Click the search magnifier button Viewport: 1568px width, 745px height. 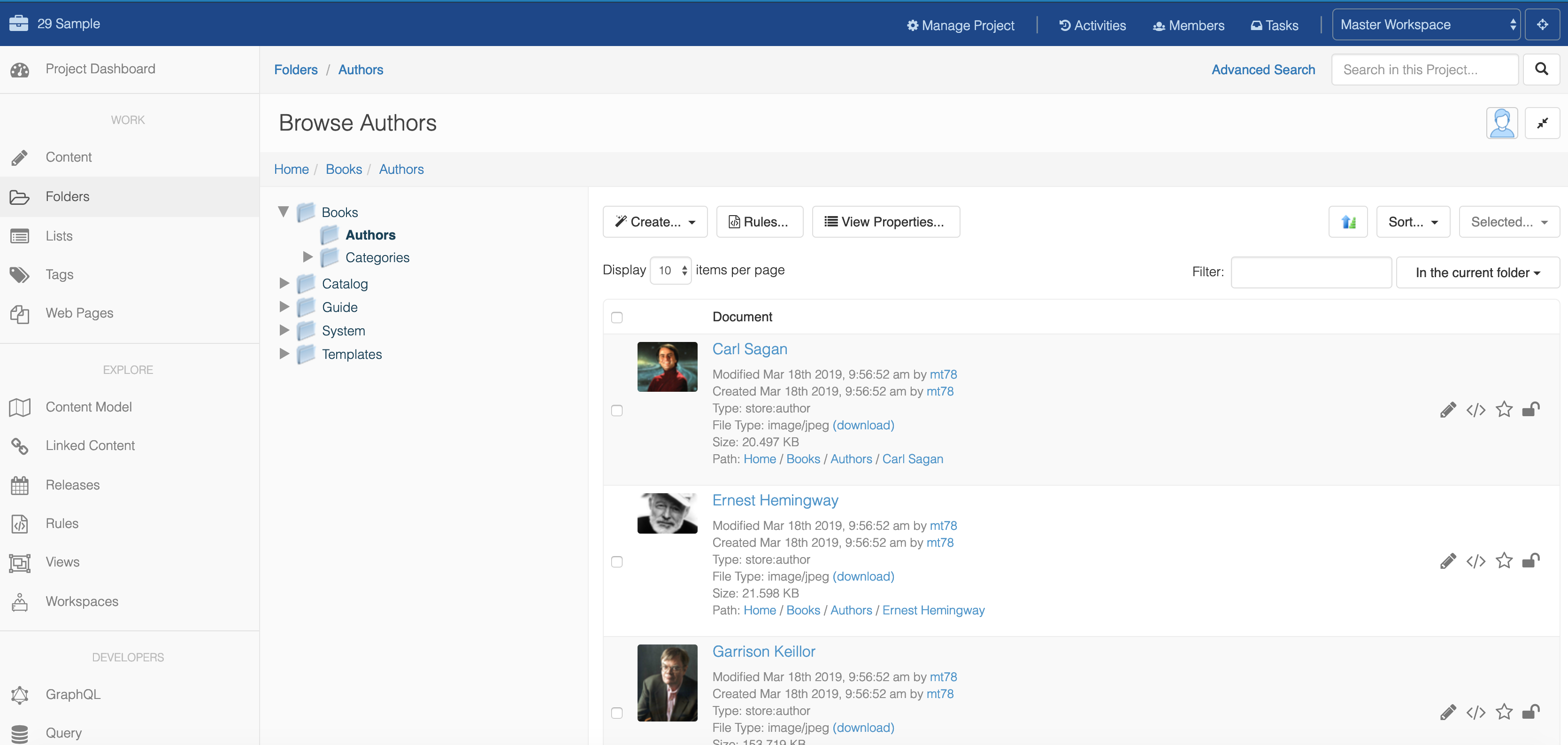[1541, 70]
